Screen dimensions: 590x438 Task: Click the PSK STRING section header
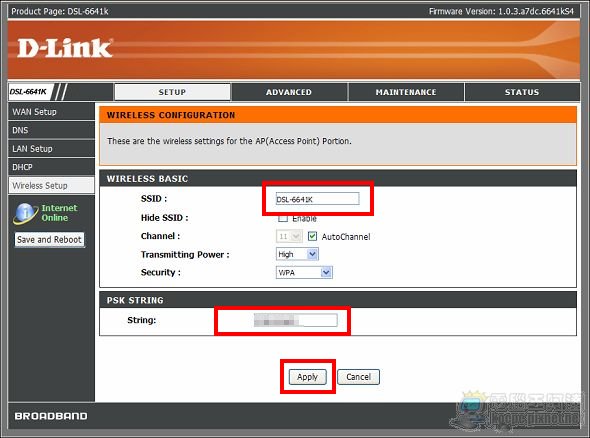coord(135,300)
